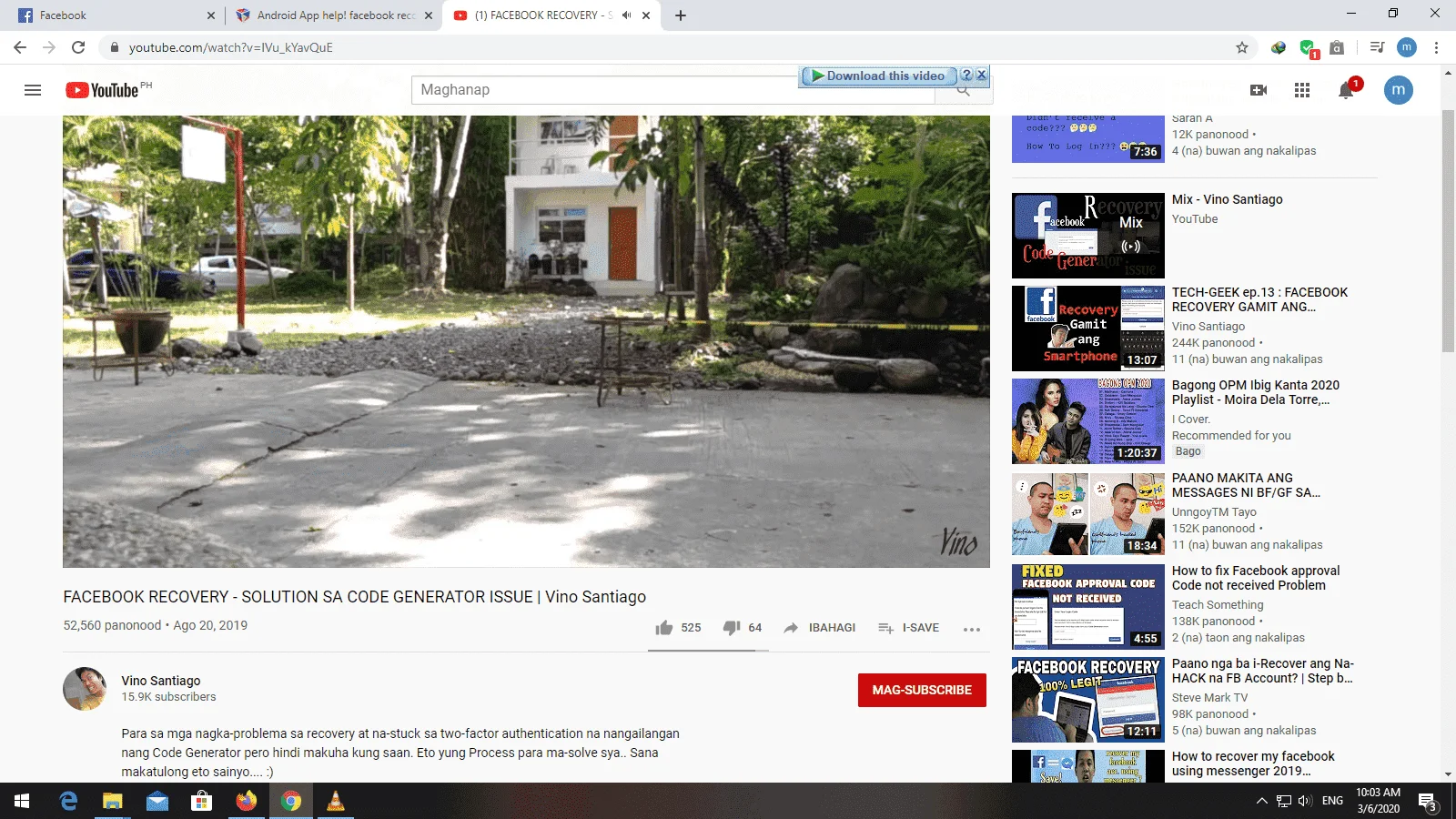The width and height of the screenshot is (1456, 819).
Task: Click the video player
Action: click(x=526, y=341)
